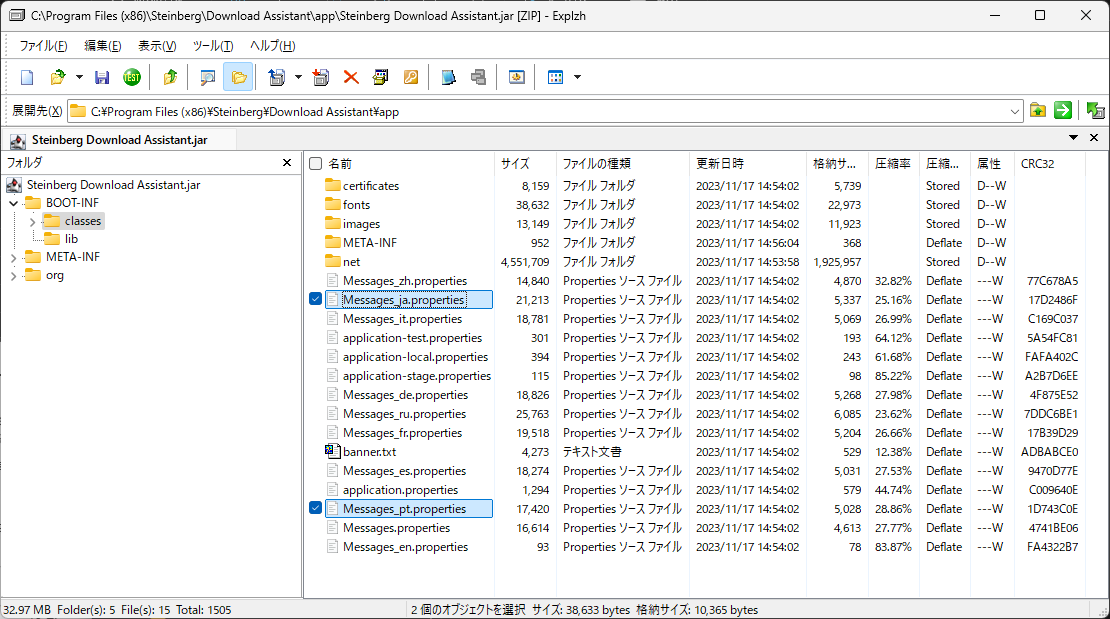Open the ツール(T) menu

(213, 45)
